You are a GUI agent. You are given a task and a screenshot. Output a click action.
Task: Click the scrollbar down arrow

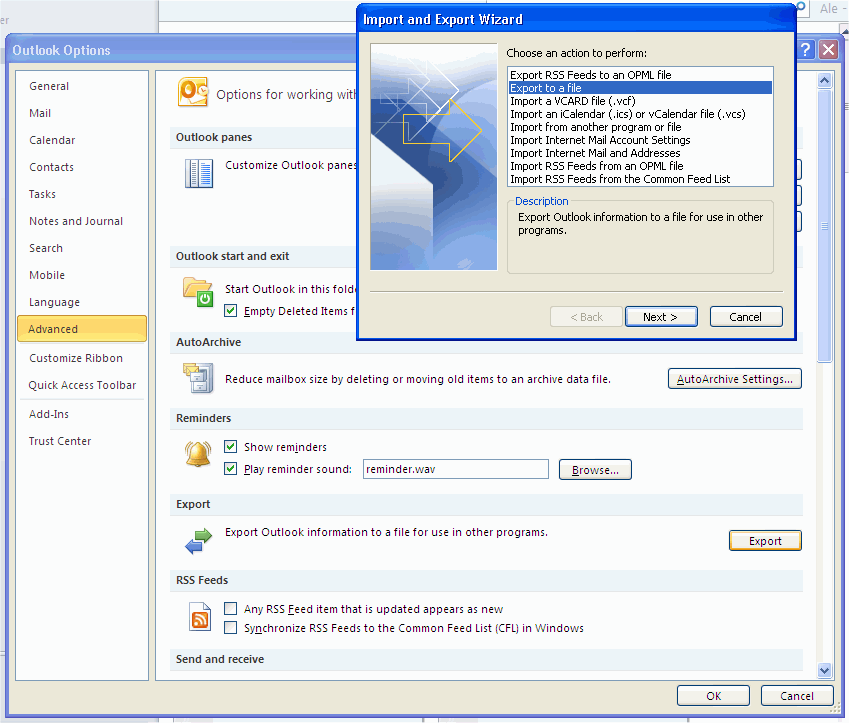click(825, 670)
